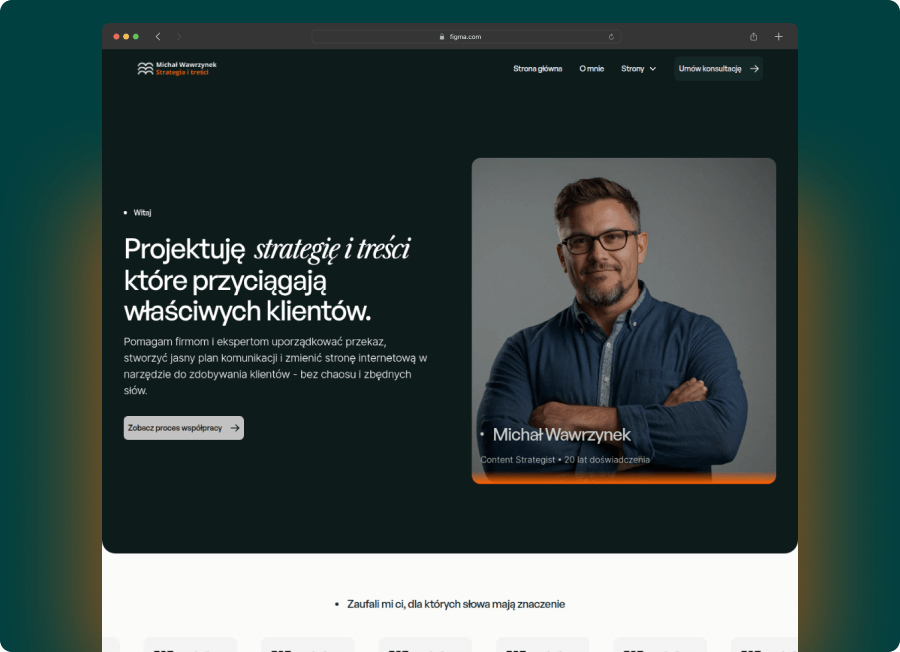Click the lock icon in address bar

pos(441,37)
